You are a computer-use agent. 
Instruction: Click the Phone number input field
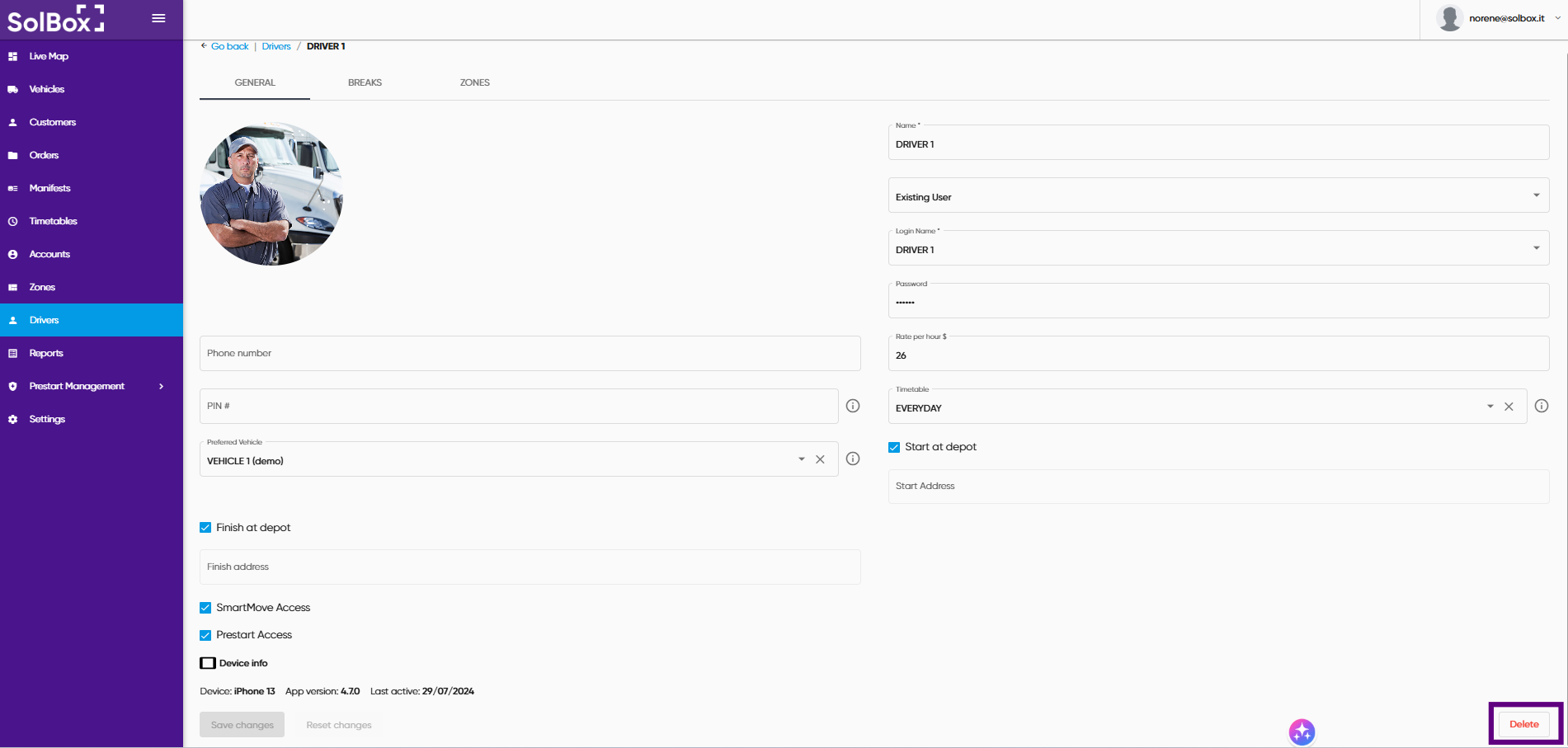point(530,353)
